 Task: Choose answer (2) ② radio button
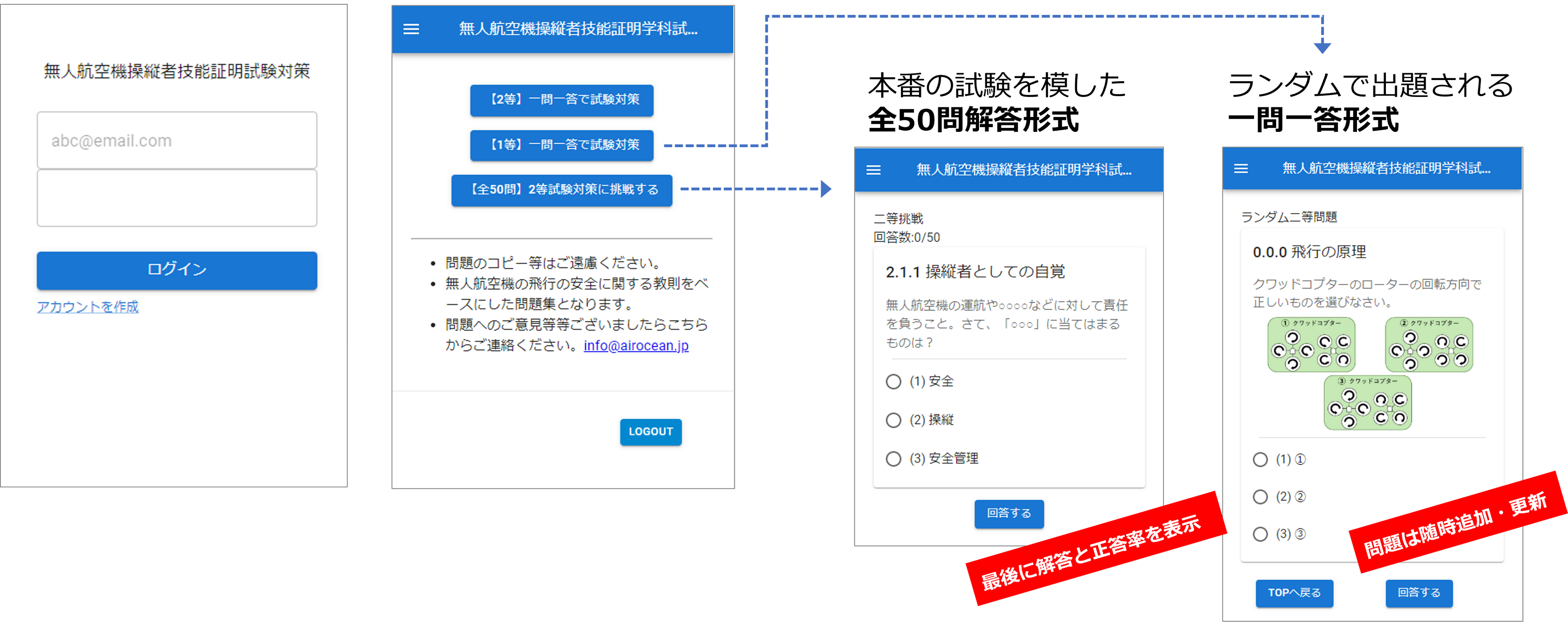pos(1260,497)
